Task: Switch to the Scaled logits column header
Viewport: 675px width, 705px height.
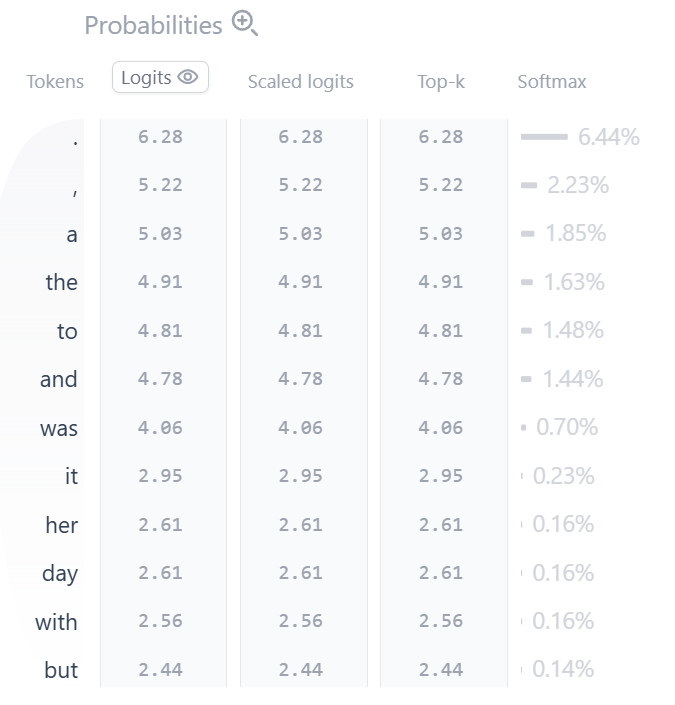Action: click(x=300, y=82)
